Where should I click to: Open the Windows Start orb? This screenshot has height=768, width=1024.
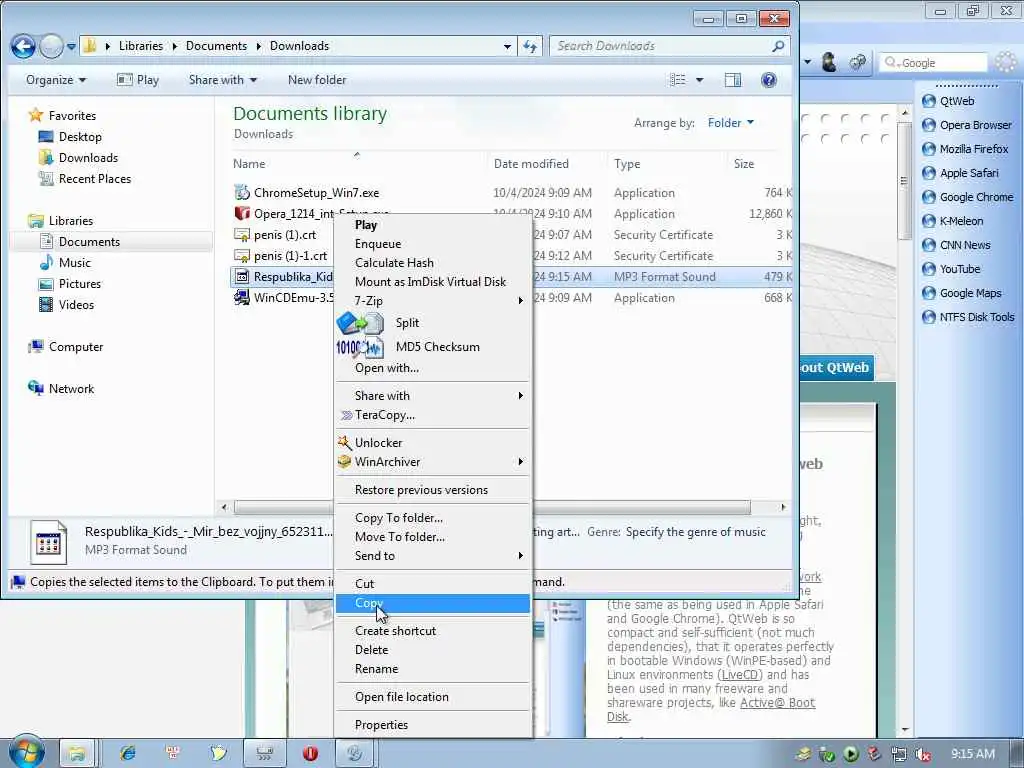tap(26, 752)
